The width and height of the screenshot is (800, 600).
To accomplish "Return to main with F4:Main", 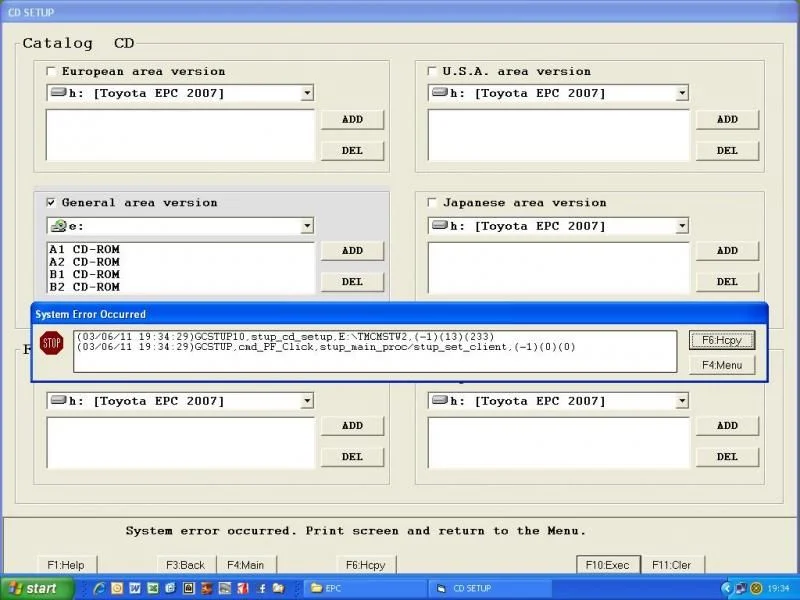I will (246, 565).
